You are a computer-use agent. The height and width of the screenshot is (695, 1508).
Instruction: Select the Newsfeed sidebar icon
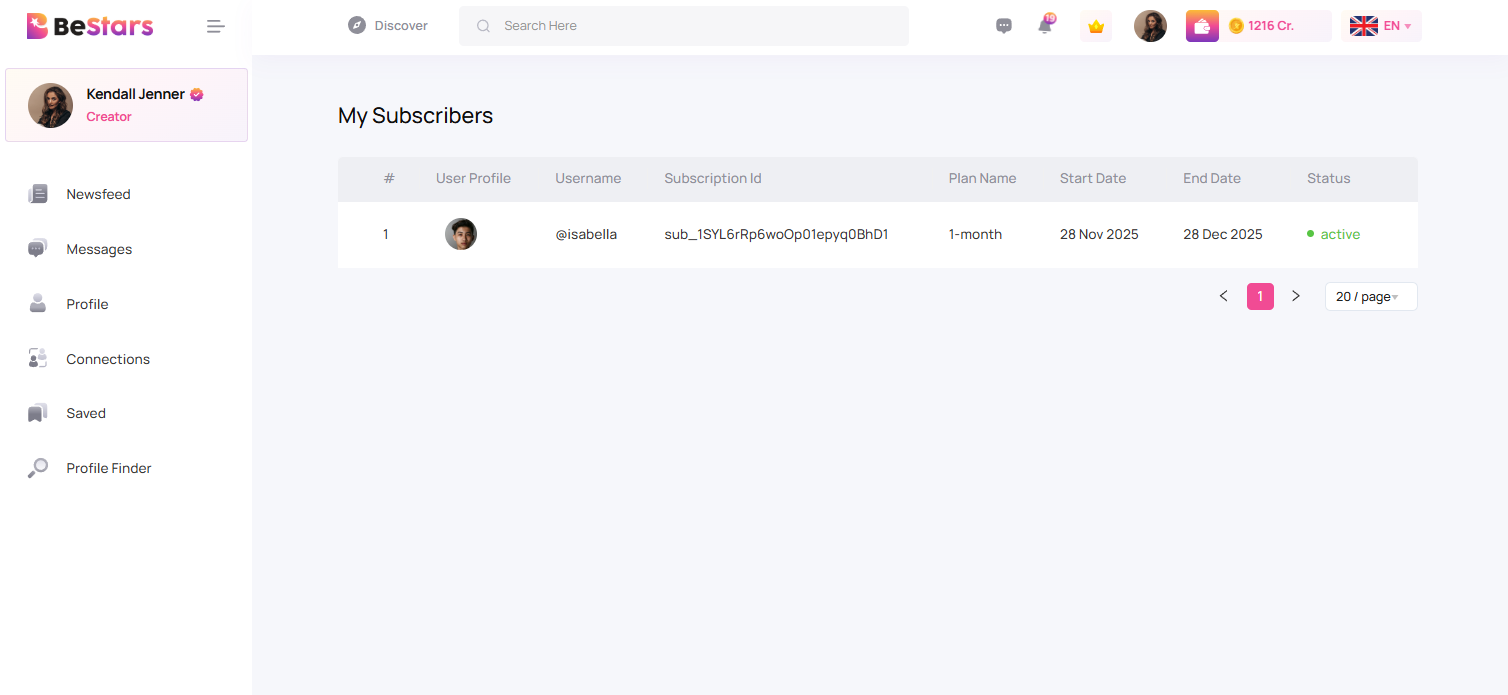pos(38,193)
